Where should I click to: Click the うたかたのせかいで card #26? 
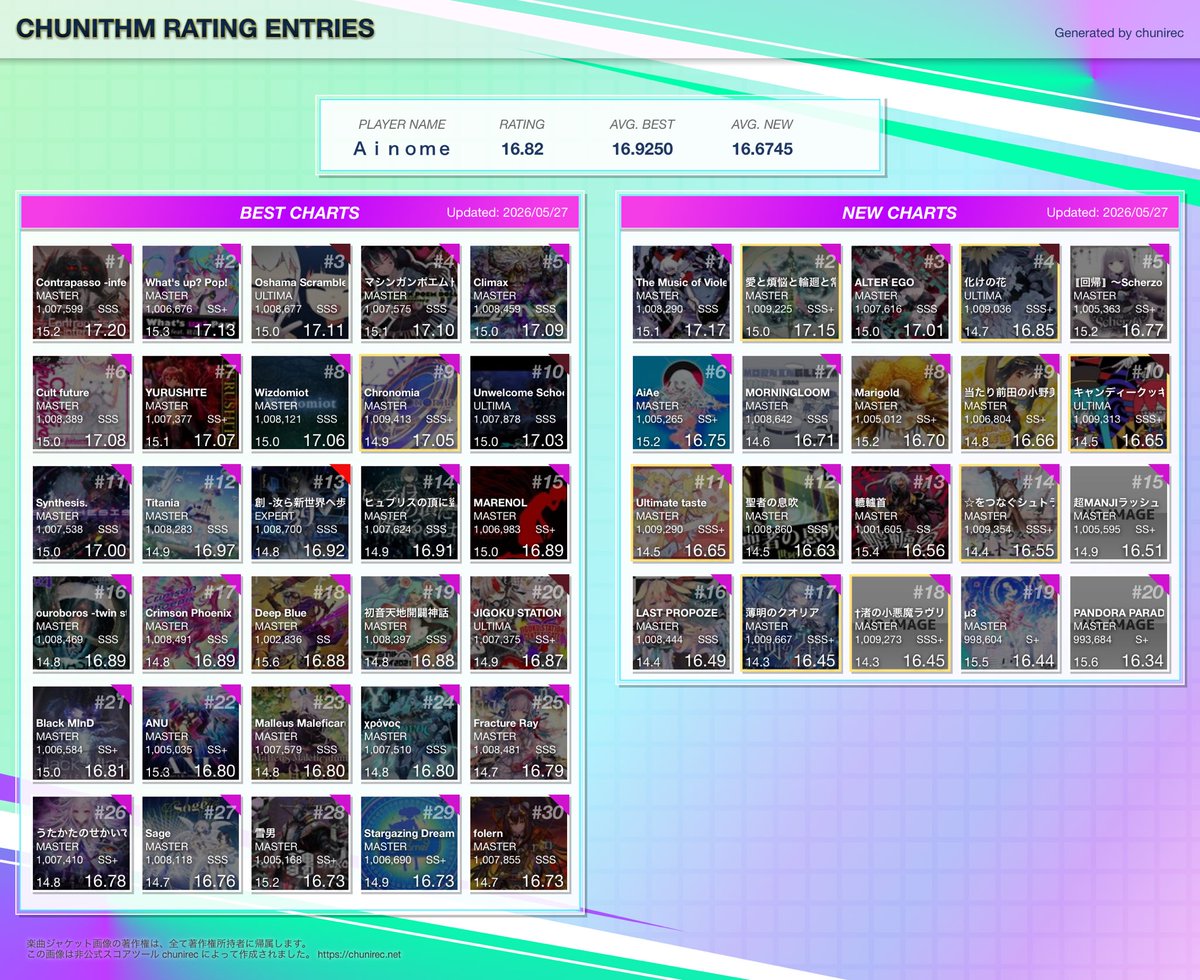81,843
